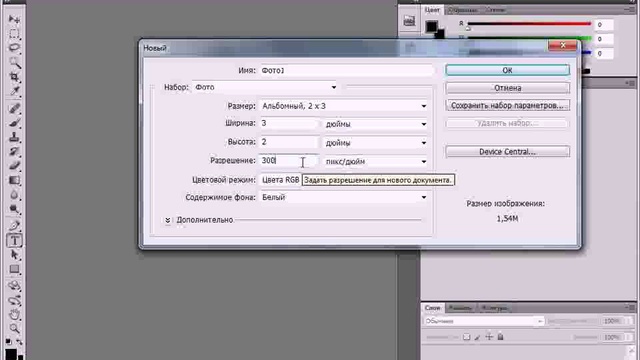Select the Eraser tool
This screenshot has height=360, width=640.
(x=14, y=166)
